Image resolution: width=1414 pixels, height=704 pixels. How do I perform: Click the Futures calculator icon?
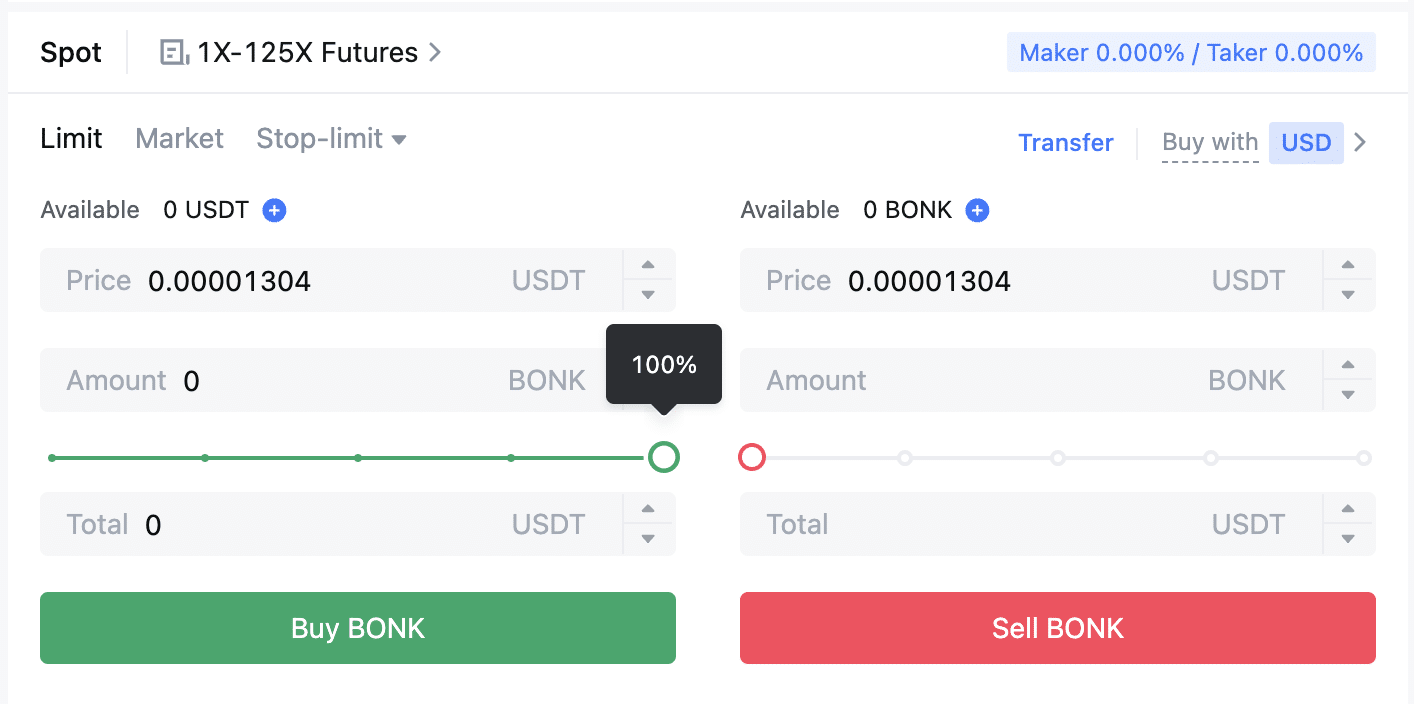point(174,52)
